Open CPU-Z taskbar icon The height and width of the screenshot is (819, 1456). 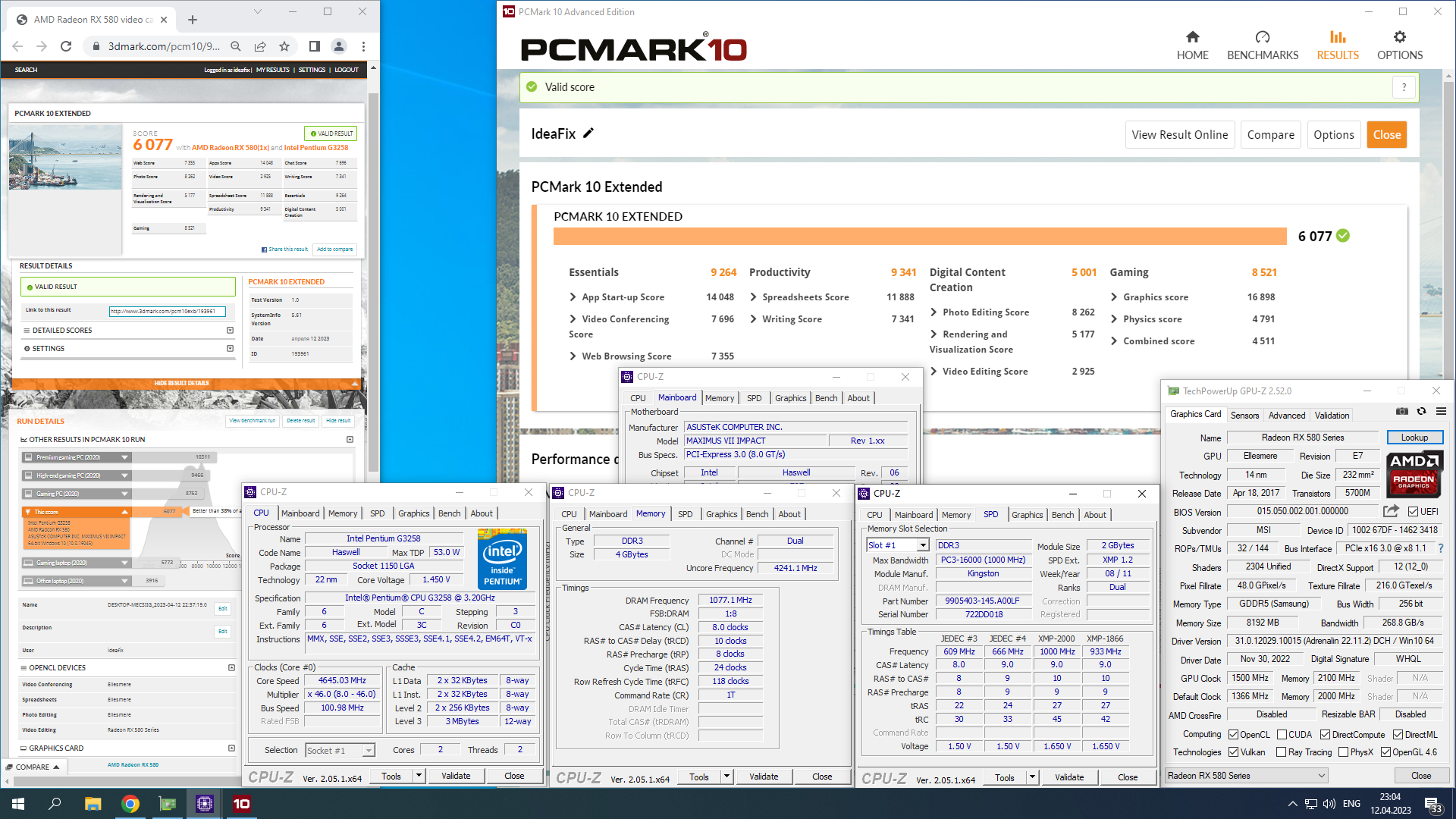pos(205,804)
